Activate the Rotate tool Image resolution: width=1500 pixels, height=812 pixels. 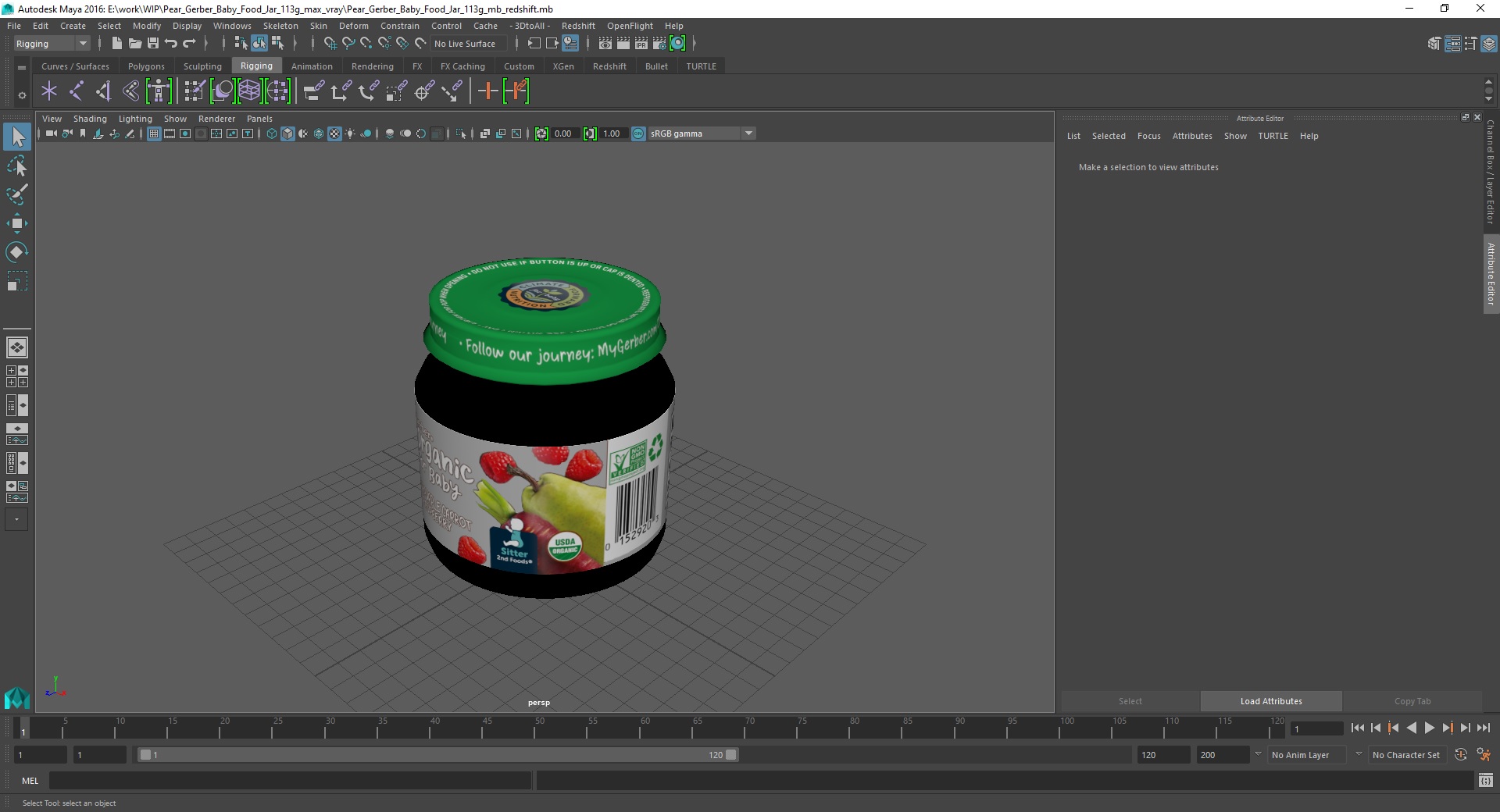tap(17, 252)
